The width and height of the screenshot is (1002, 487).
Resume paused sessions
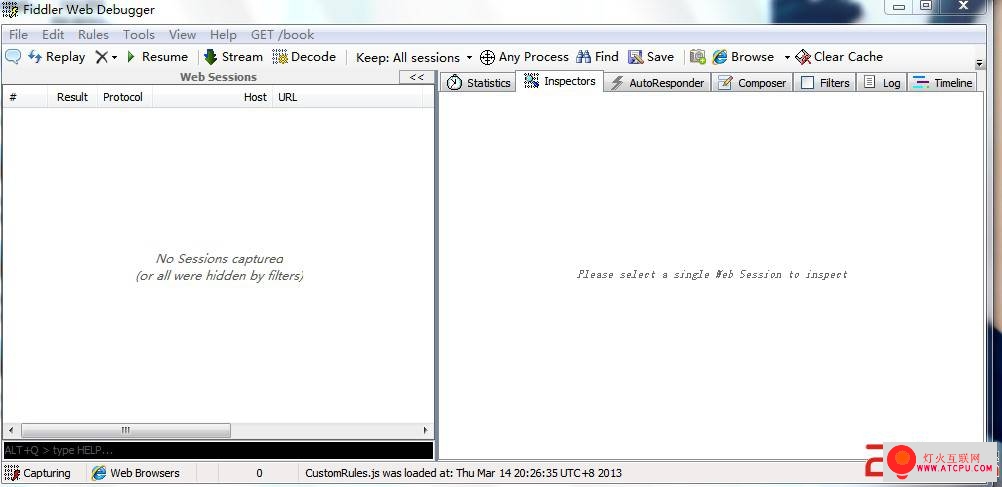coord(157,57)
